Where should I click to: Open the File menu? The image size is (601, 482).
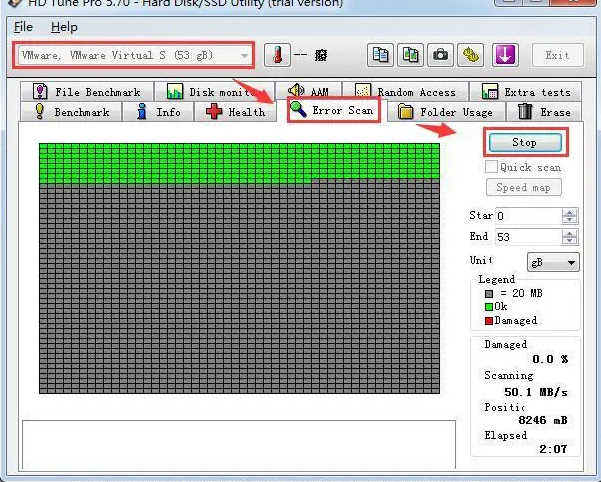(23, 27)
